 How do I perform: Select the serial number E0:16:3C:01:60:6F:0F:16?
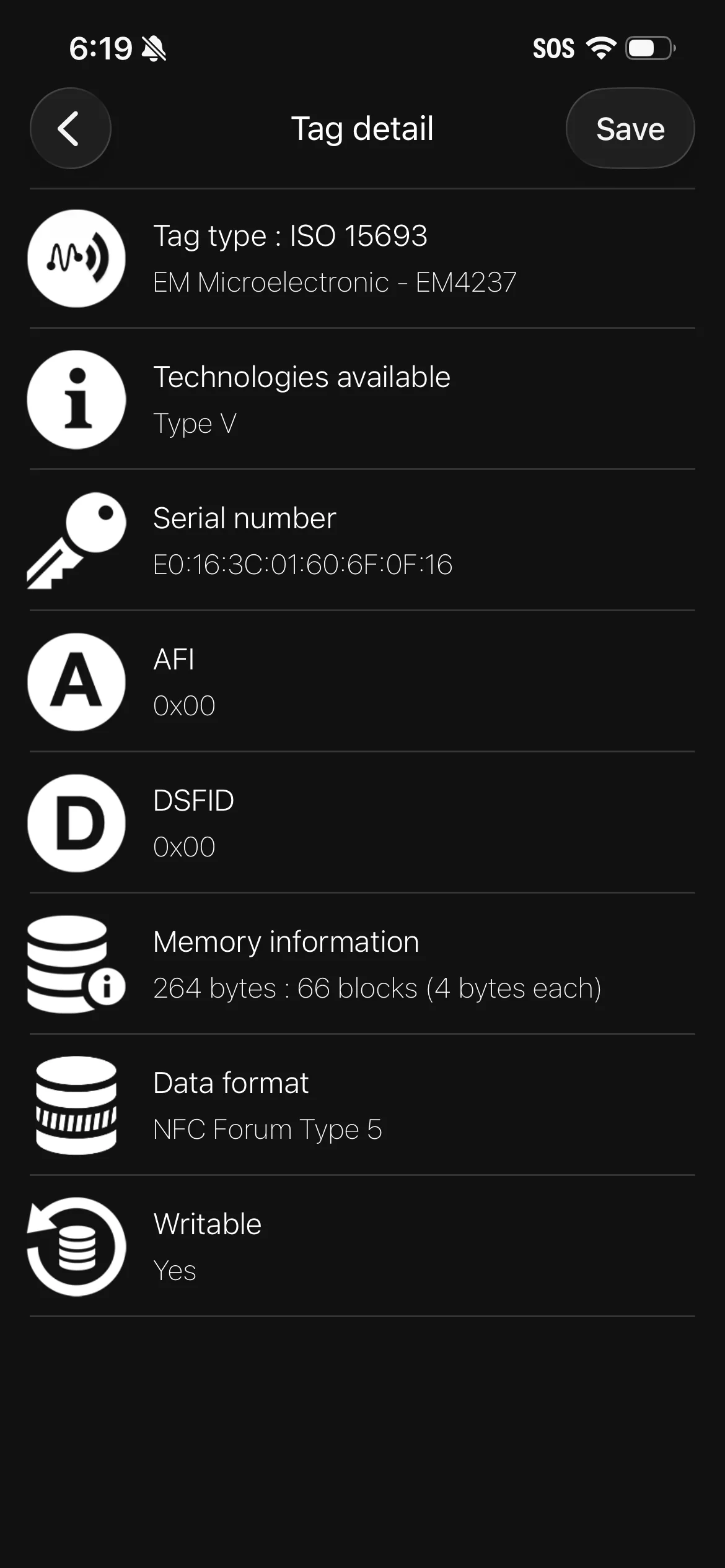point(303,564)
